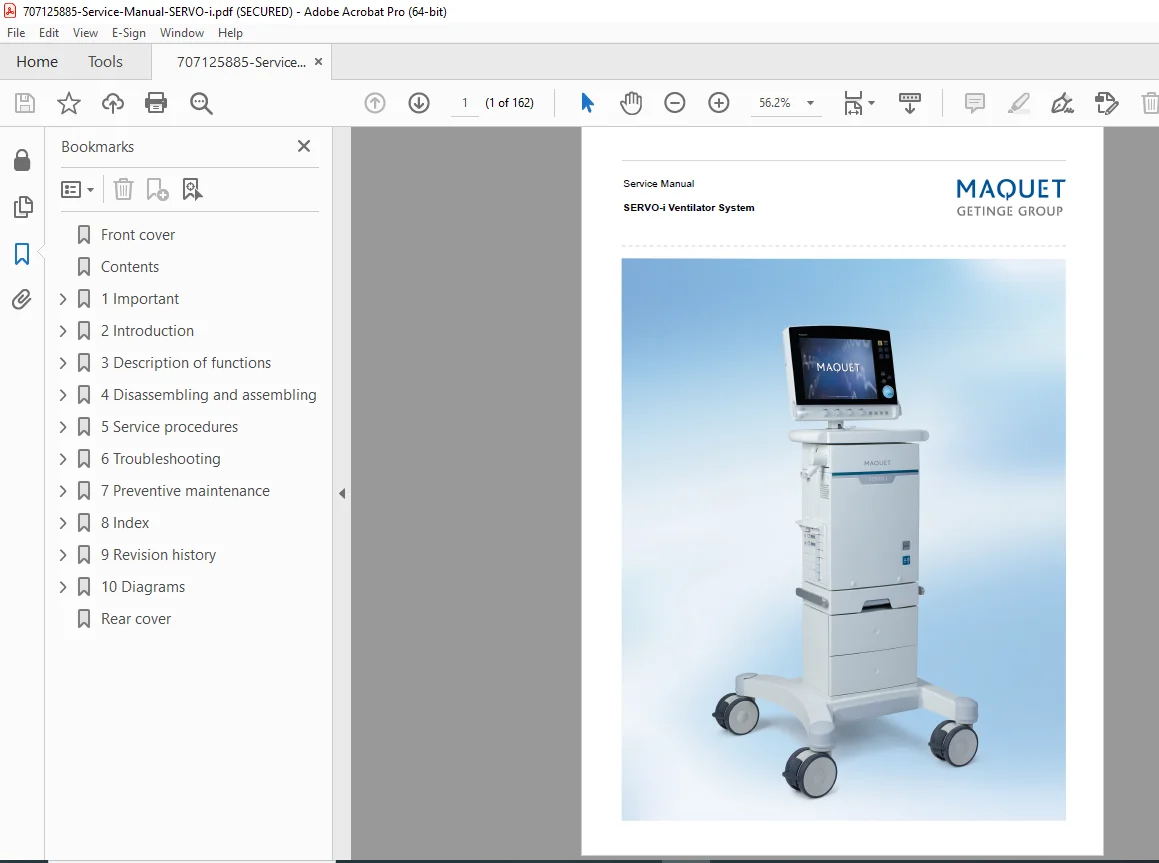
Task: Open the Edit menu
Action: point(49,33)
